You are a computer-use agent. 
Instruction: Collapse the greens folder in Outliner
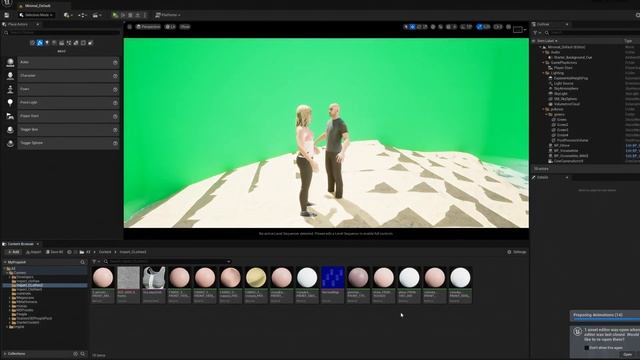[x=546, y=115]
